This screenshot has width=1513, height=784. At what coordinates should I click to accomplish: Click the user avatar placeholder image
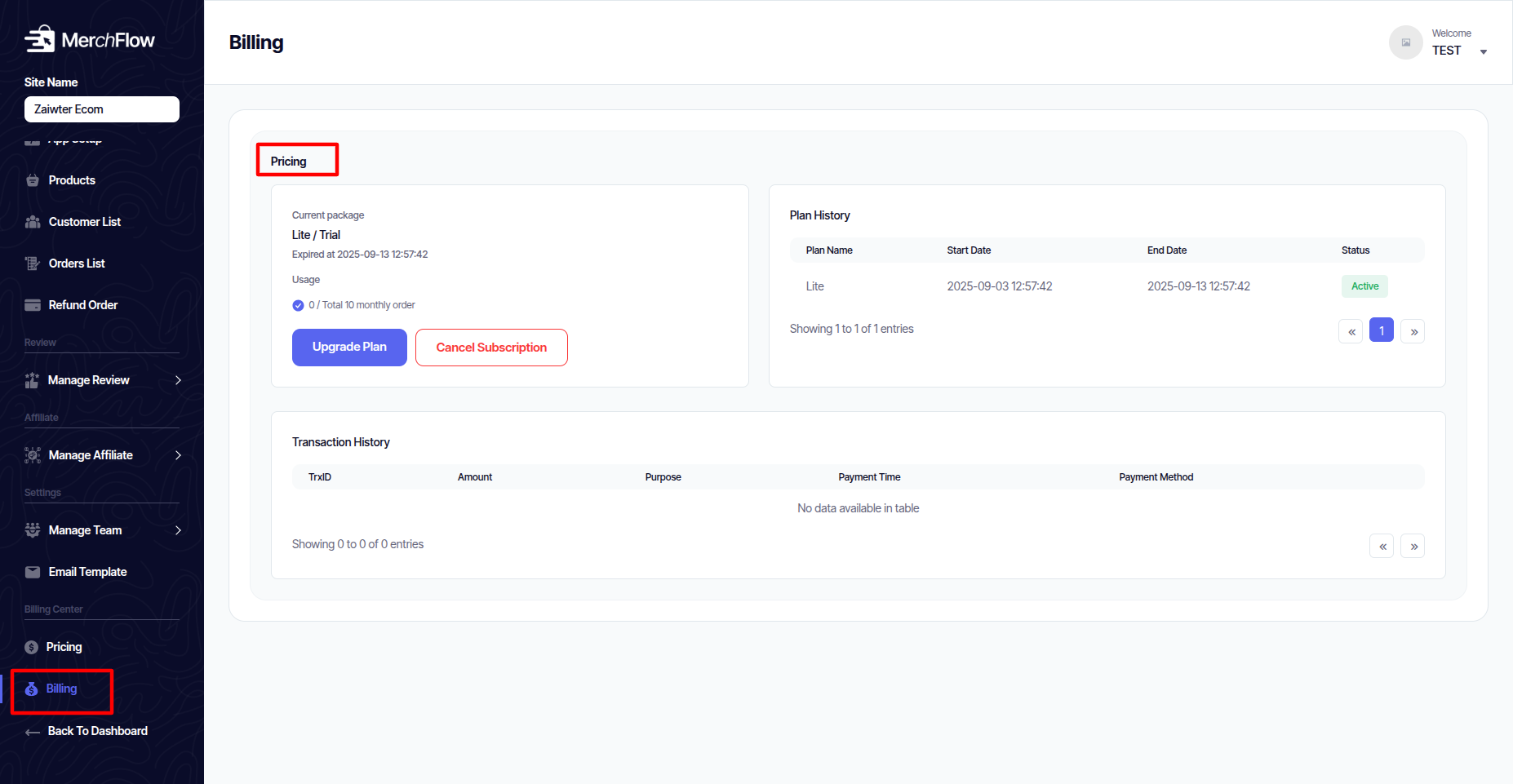point(1405,42)
